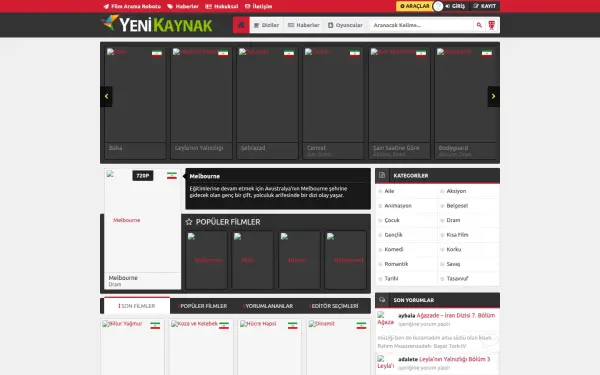Click the flag icon on the Baba card

click(157, 53)
